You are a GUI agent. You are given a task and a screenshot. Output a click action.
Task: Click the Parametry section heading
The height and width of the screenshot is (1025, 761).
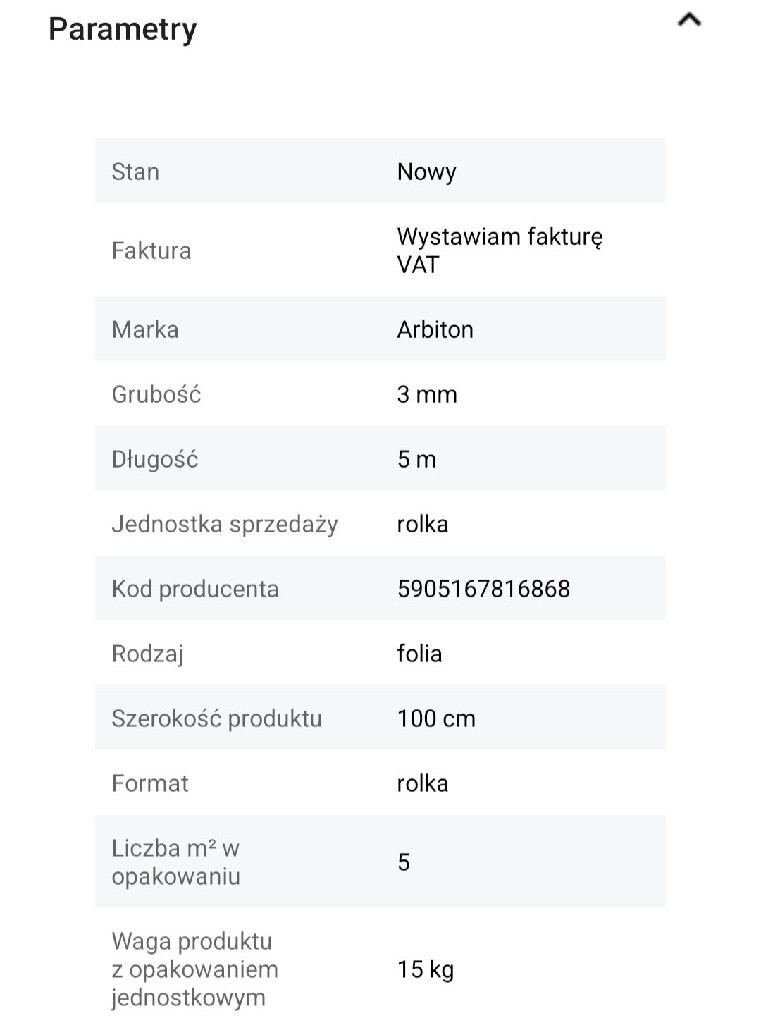pyautogui.click(x=123, y=30)
